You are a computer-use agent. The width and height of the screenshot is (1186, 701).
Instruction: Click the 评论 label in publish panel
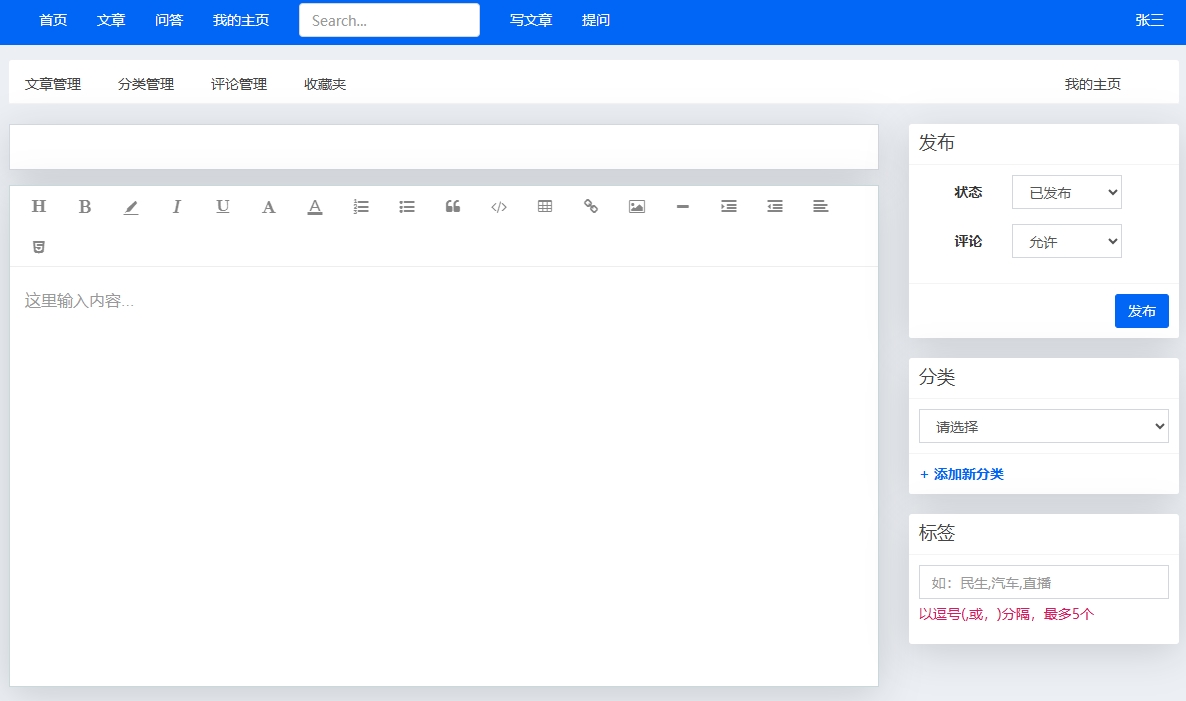pyautogui.click(x=967, y=241)
